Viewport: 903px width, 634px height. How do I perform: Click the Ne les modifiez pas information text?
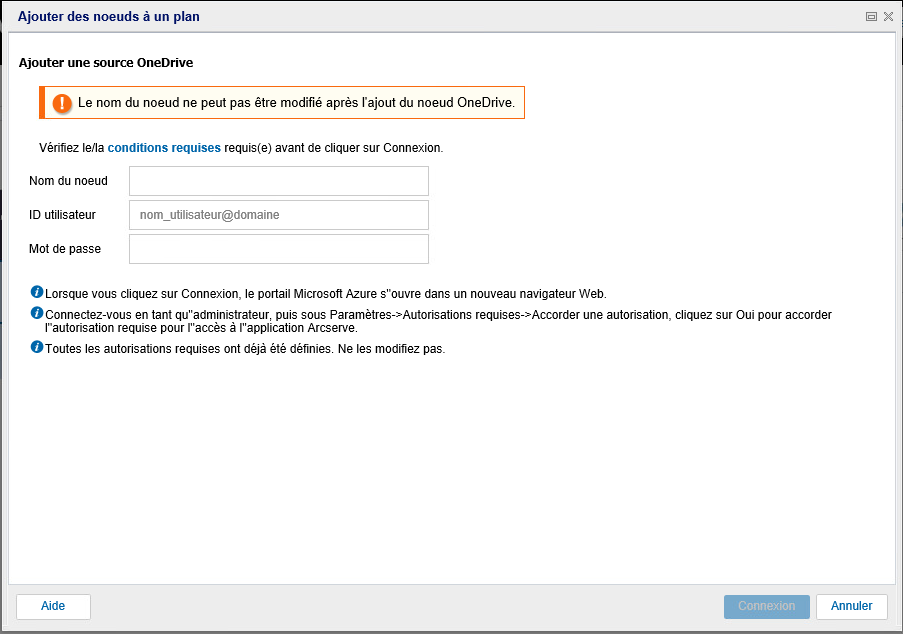[x=391, y=349]
